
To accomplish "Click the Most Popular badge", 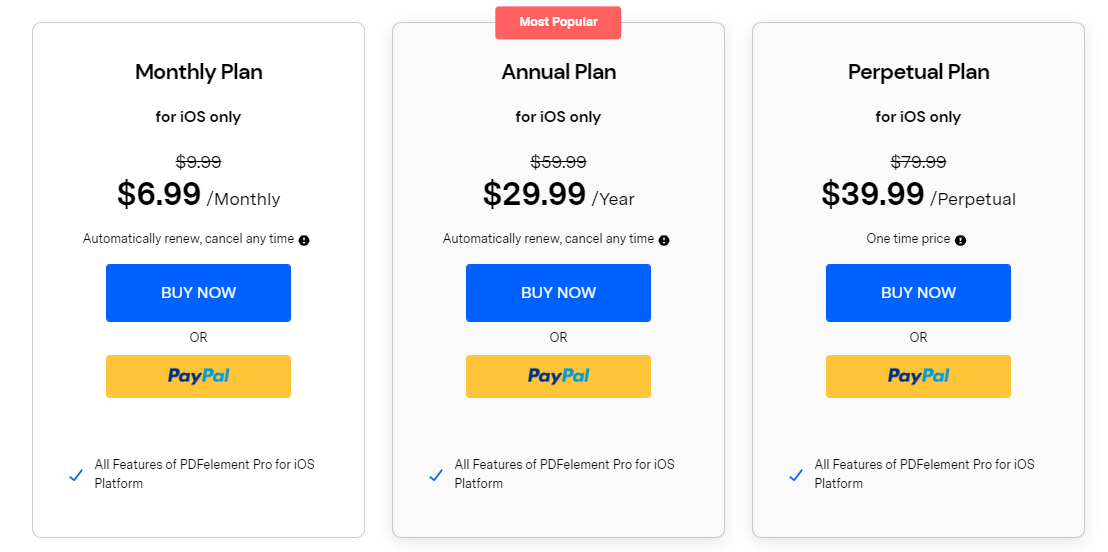I will coord(558,22).
